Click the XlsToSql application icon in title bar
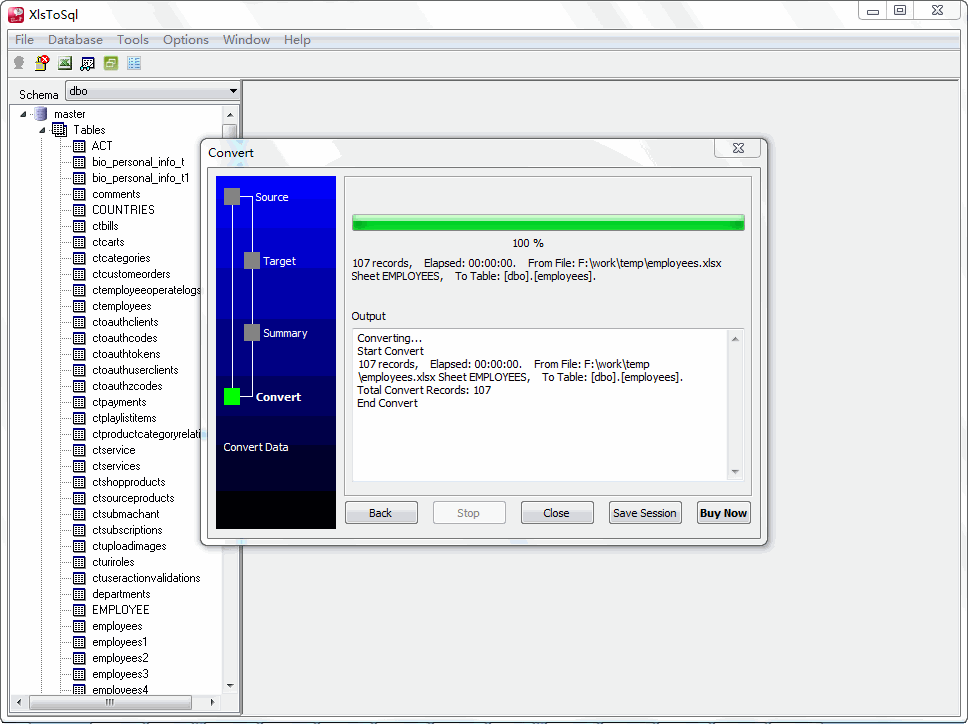Screen dimensions: 968x724 (15, 15)
